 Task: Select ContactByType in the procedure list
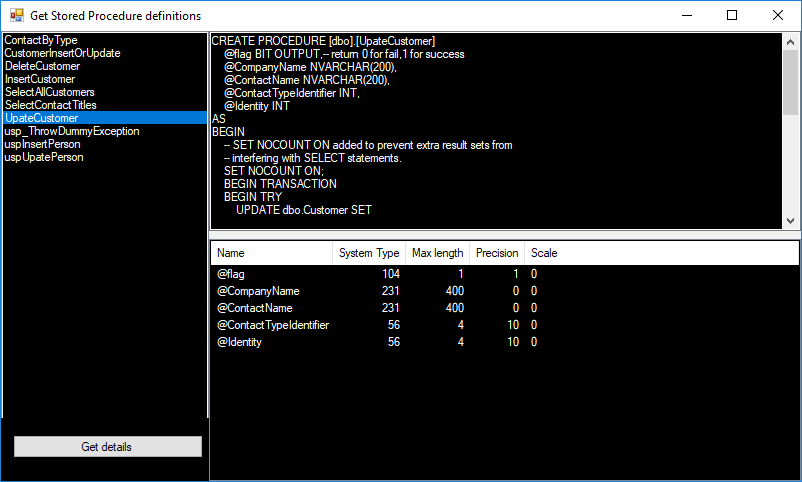point(105,40)
